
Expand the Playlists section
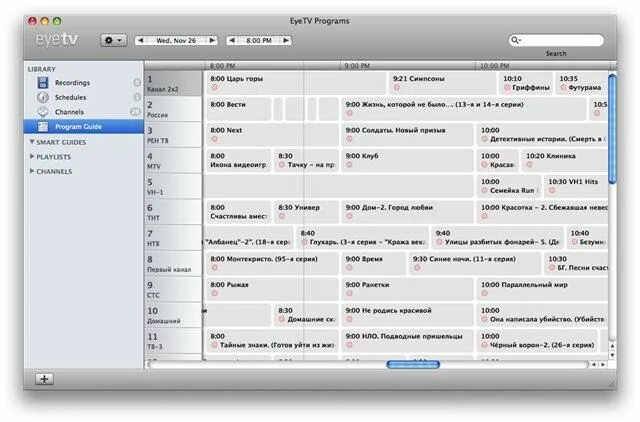pyautogui.click(x=32, y=156)
